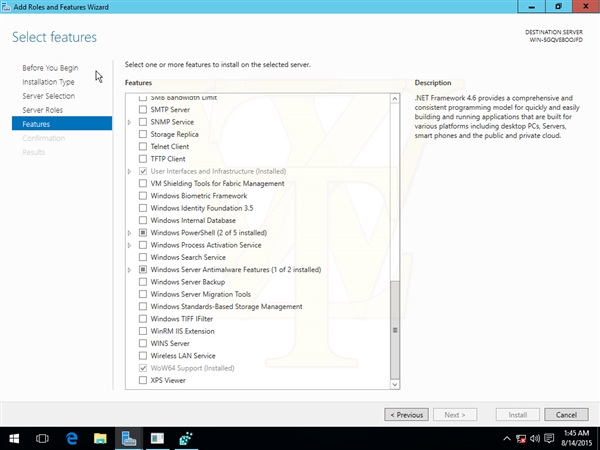Go to Server Selection step
This screenshot has width=600, height=450.
coord(49,96)
